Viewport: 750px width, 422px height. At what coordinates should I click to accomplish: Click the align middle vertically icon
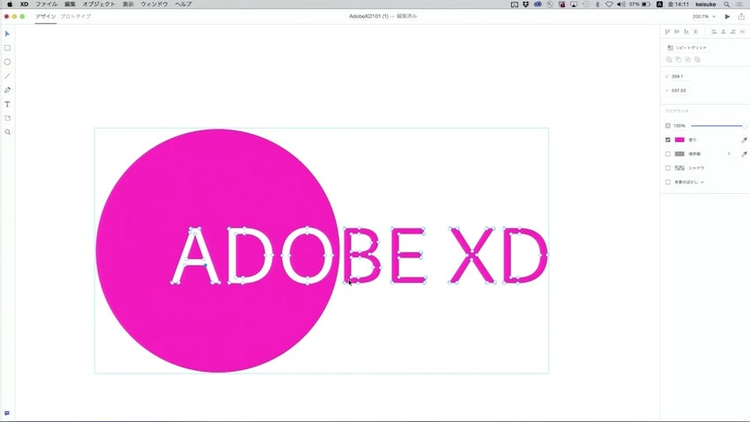click(677, 32)
